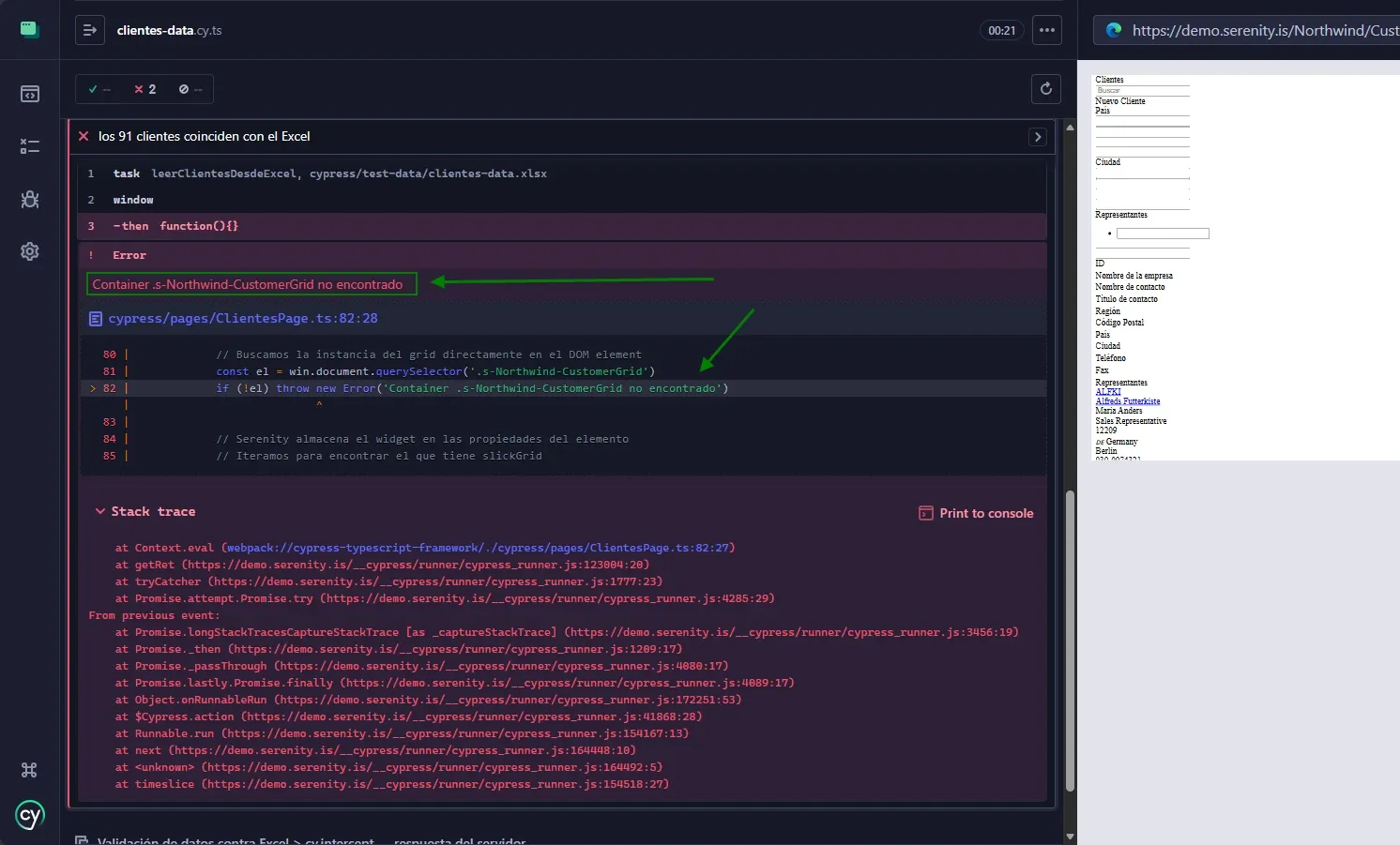Screen dimensions: 1400x845
Task: Open the Specs page in the sidebar
Action: click(x=30, y=94)
